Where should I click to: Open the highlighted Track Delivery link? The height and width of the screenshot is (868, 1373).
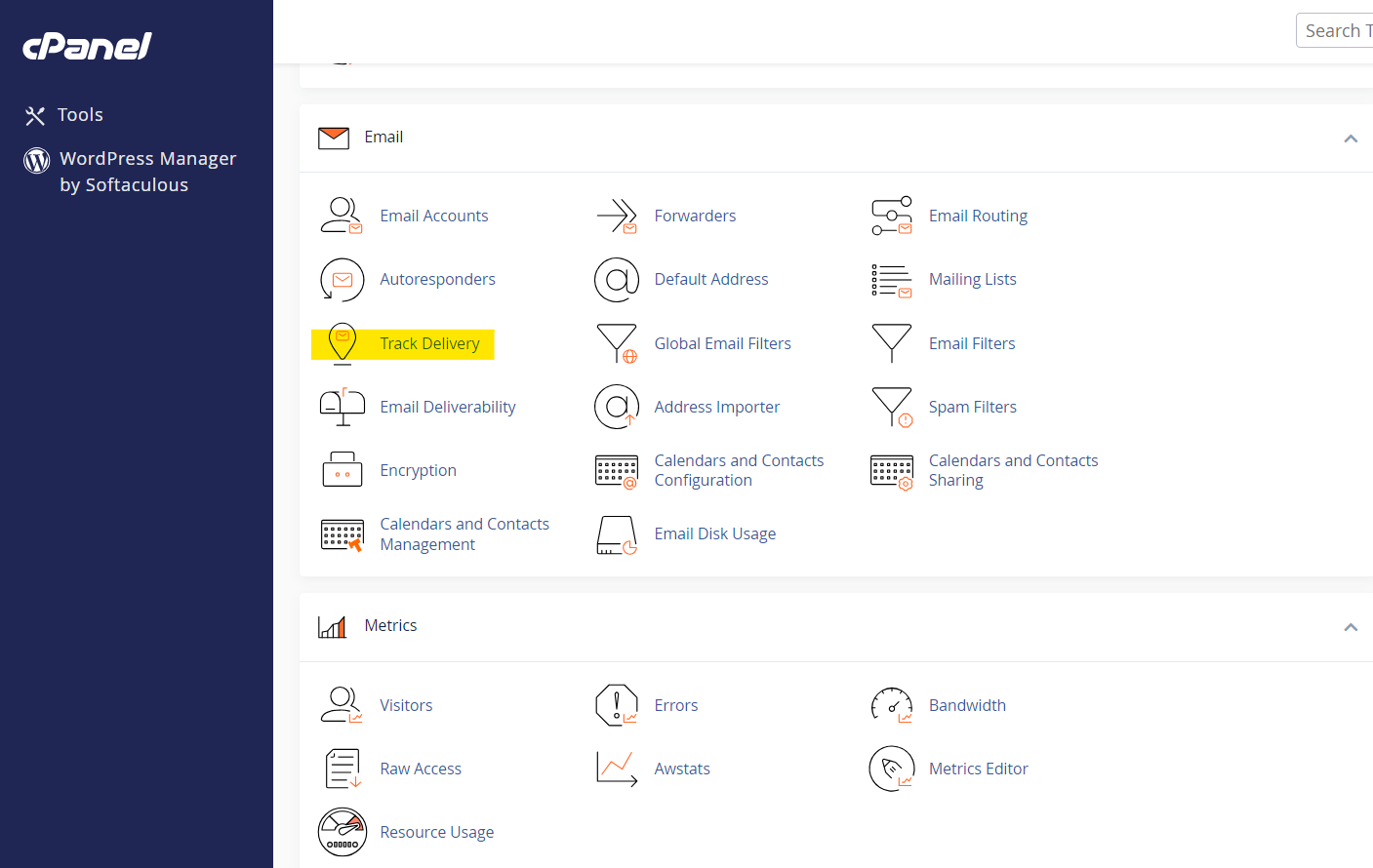pyautogui.click(x=429, y=343)
